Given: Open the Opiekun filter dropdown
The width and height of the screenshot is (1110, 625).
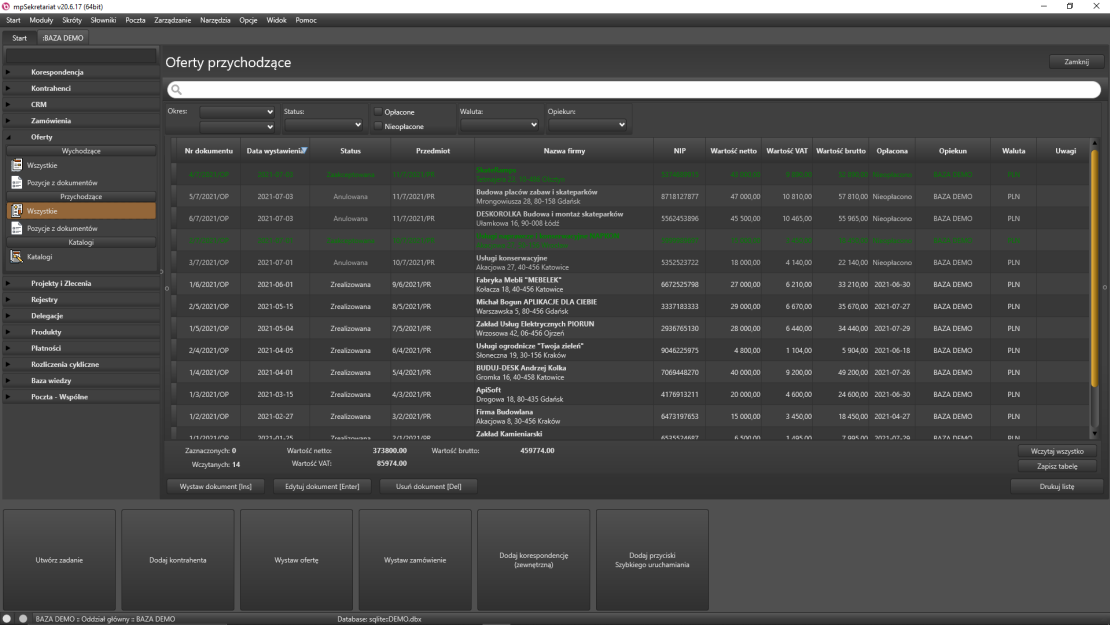Looking at the screenshot, I should coord(587,125).
